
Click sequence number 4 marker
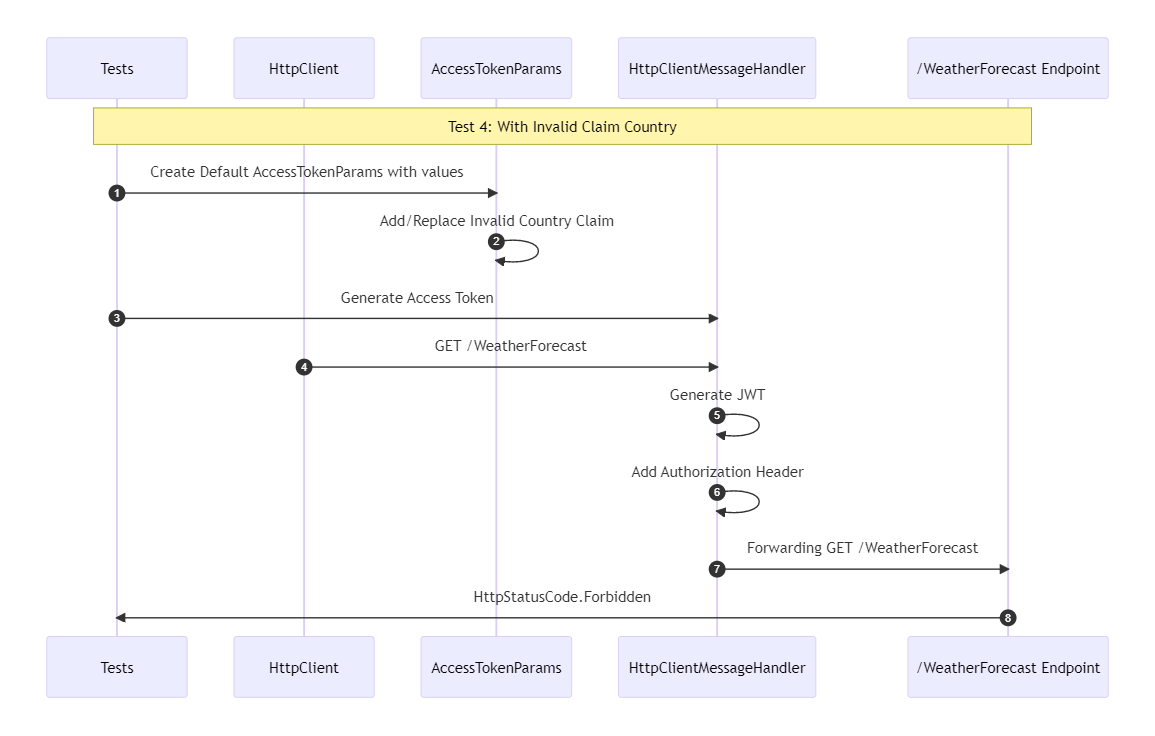[x=303, y=367]
